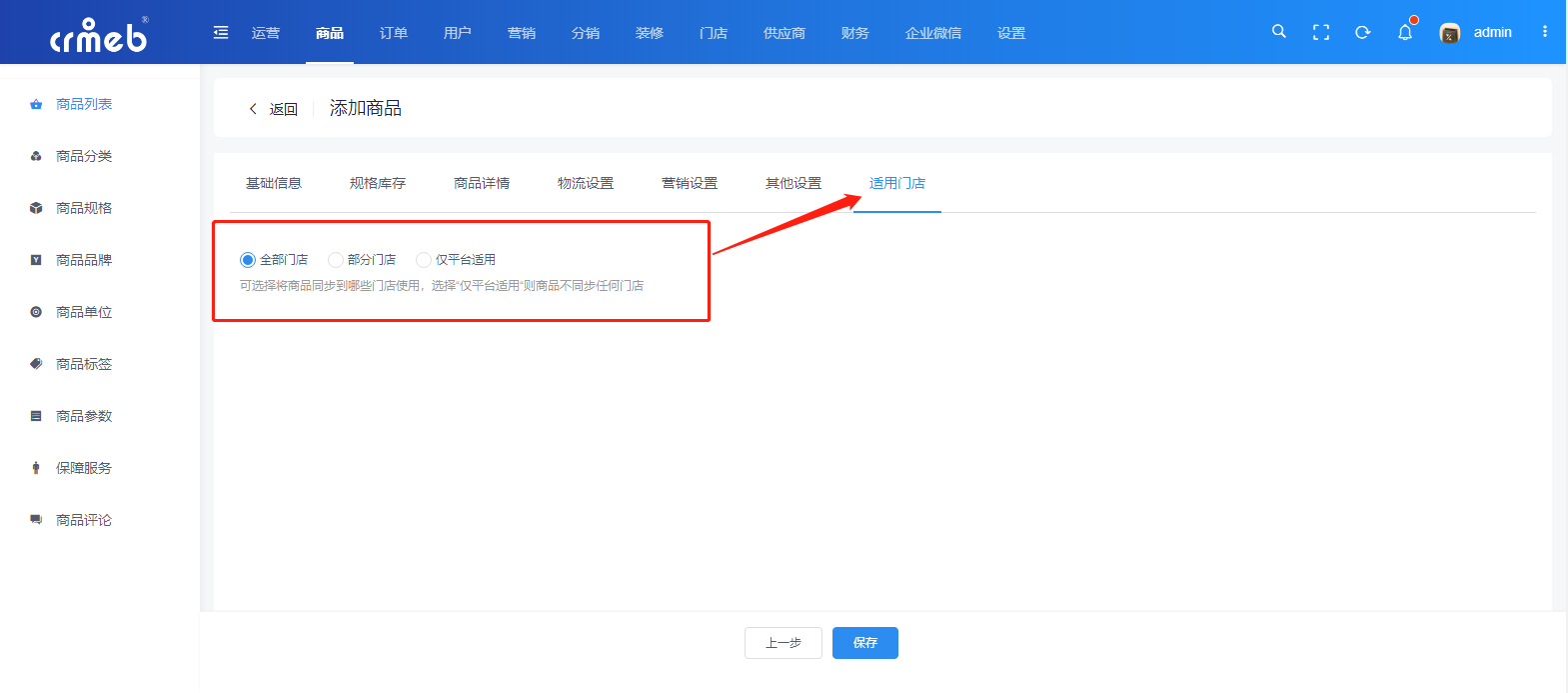Viewport: 1568px width, 693px height.
Task: Click the 商品规格 sidebar icon
Action: pyautogui.click(x=36, y=208)
